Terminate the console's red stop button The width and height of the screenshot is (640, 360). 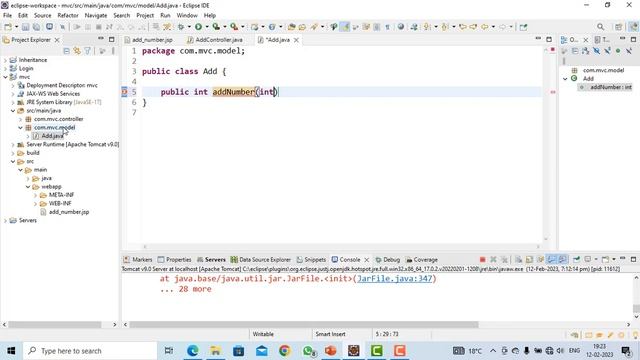[482, 260]
